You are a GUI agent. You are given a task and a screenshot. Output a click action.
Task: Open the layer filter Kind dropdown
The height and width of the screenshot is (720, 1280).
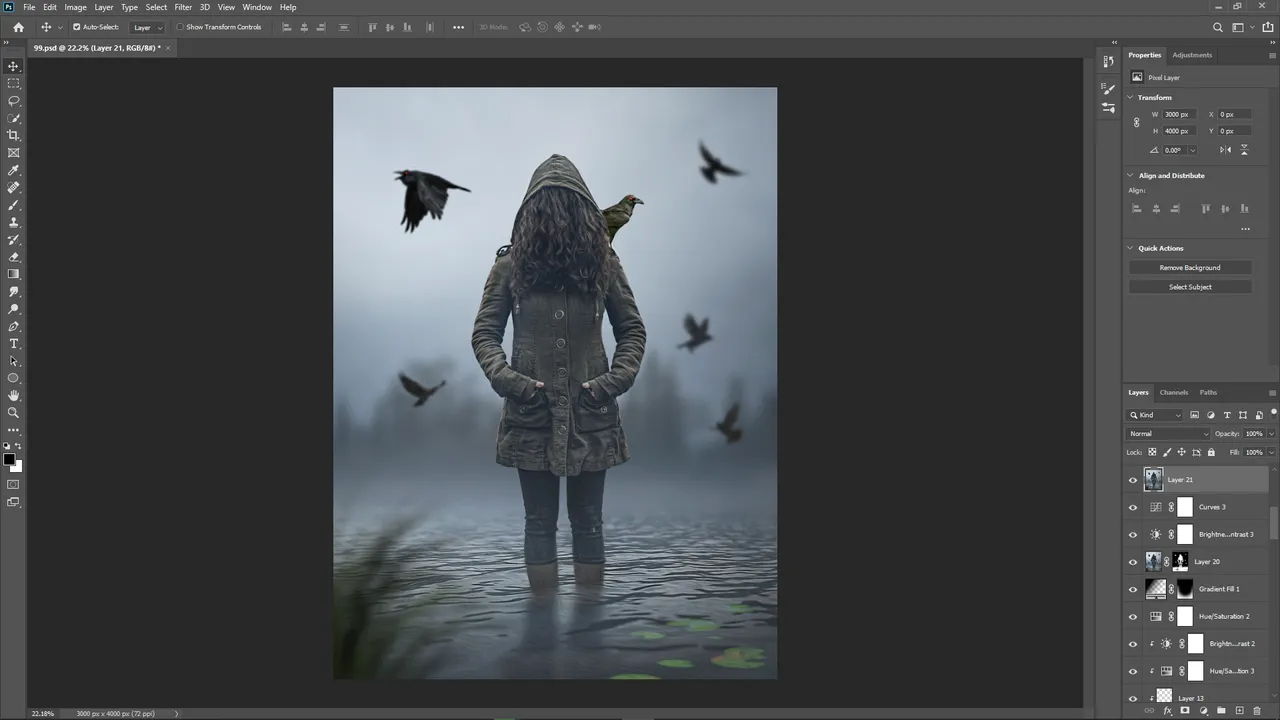(1155, 415)
